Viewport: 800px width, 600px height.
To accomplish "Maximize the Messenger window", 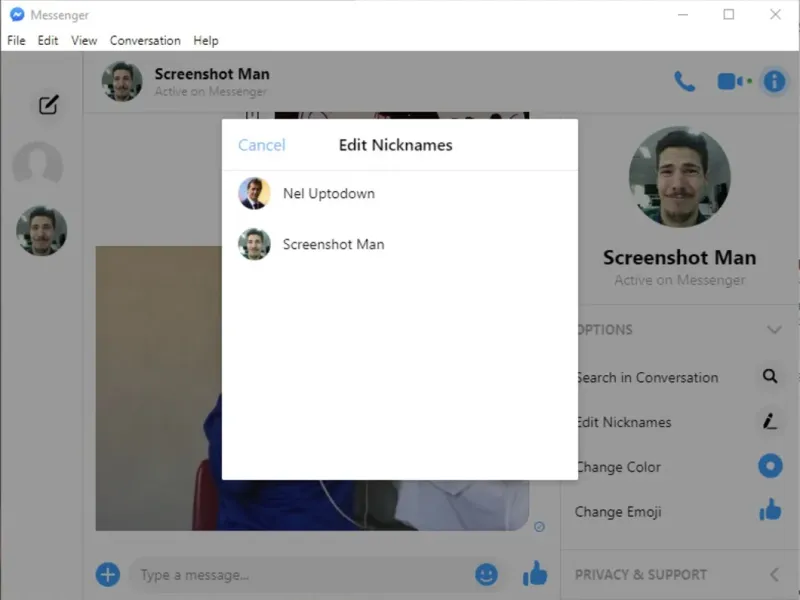I will click(729, 14).
